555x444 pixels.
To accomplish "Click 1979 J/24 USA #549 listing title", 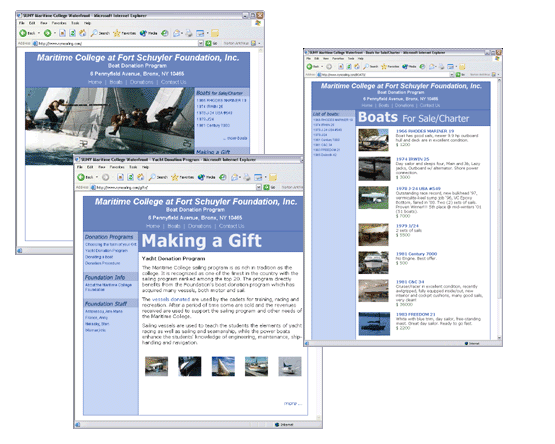I will [x=418, y=189].
